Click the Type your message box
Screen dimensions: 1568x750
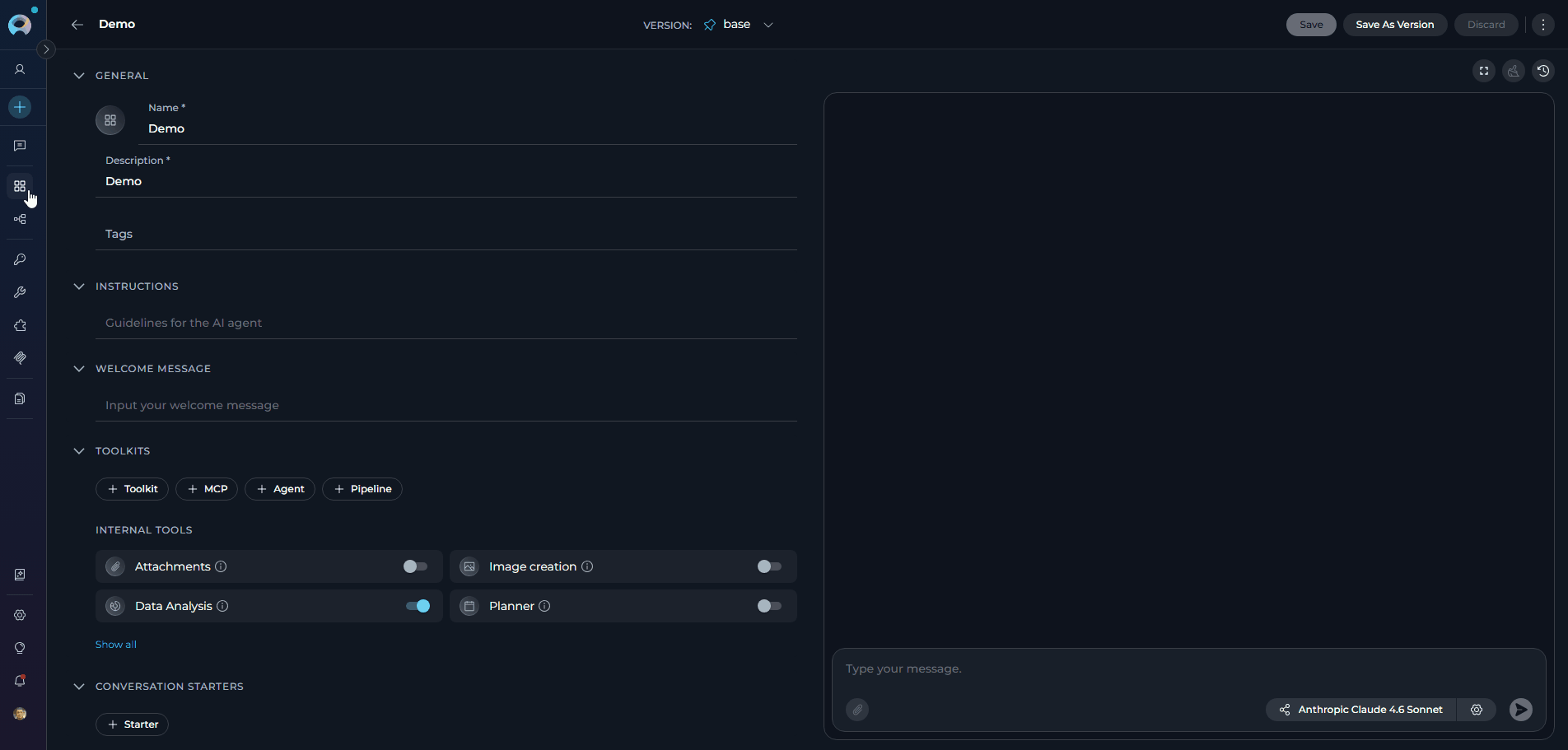point(1188,668)
